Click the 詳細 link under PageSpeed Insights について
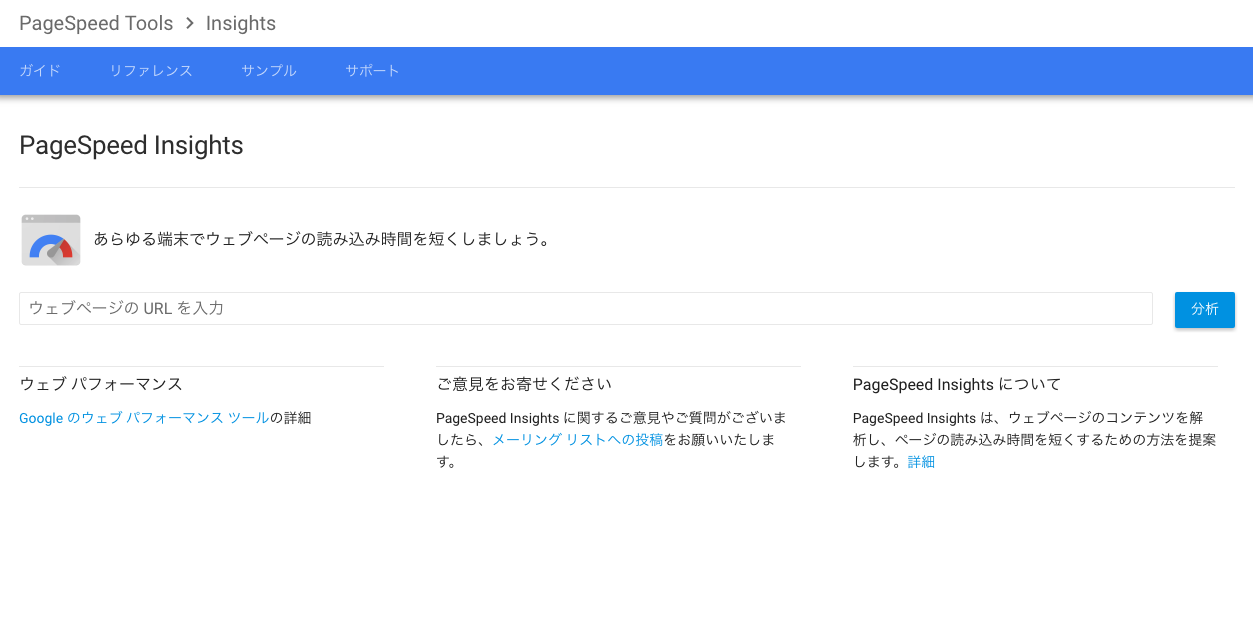This screenshot has height=641, width=1253. tap(921, 462)
